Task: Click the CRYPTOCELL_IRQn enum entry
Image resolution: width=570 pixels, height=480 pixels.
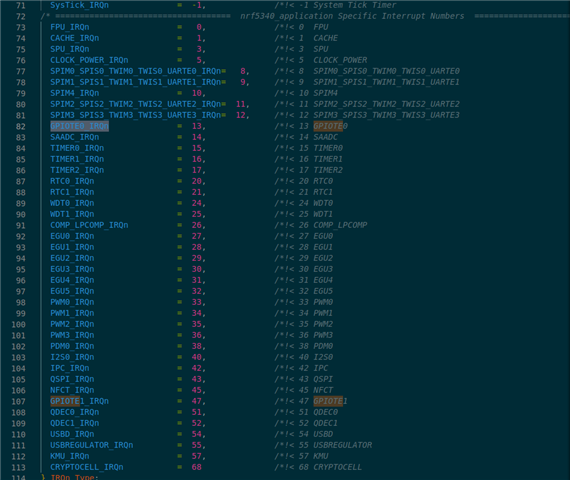Action: [87, 467]
